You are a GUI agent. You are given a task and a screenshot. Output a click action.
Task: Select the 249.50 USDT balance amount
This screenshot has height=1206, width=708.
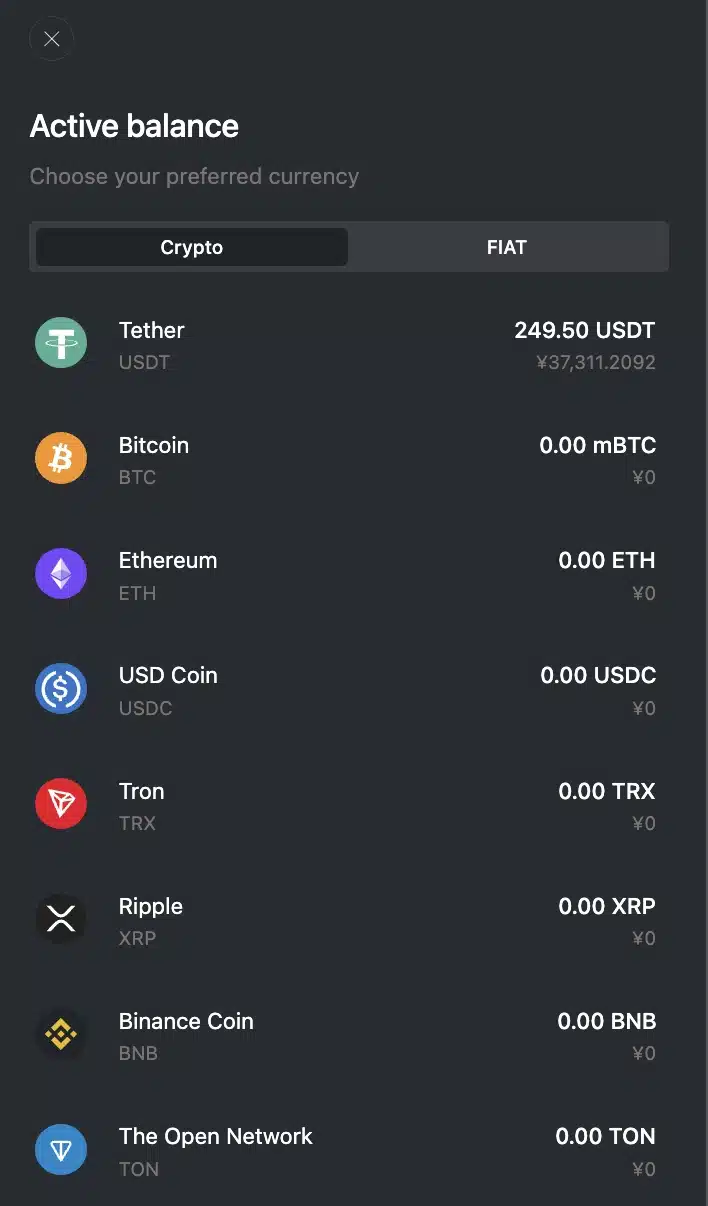(x=585, y=330)
